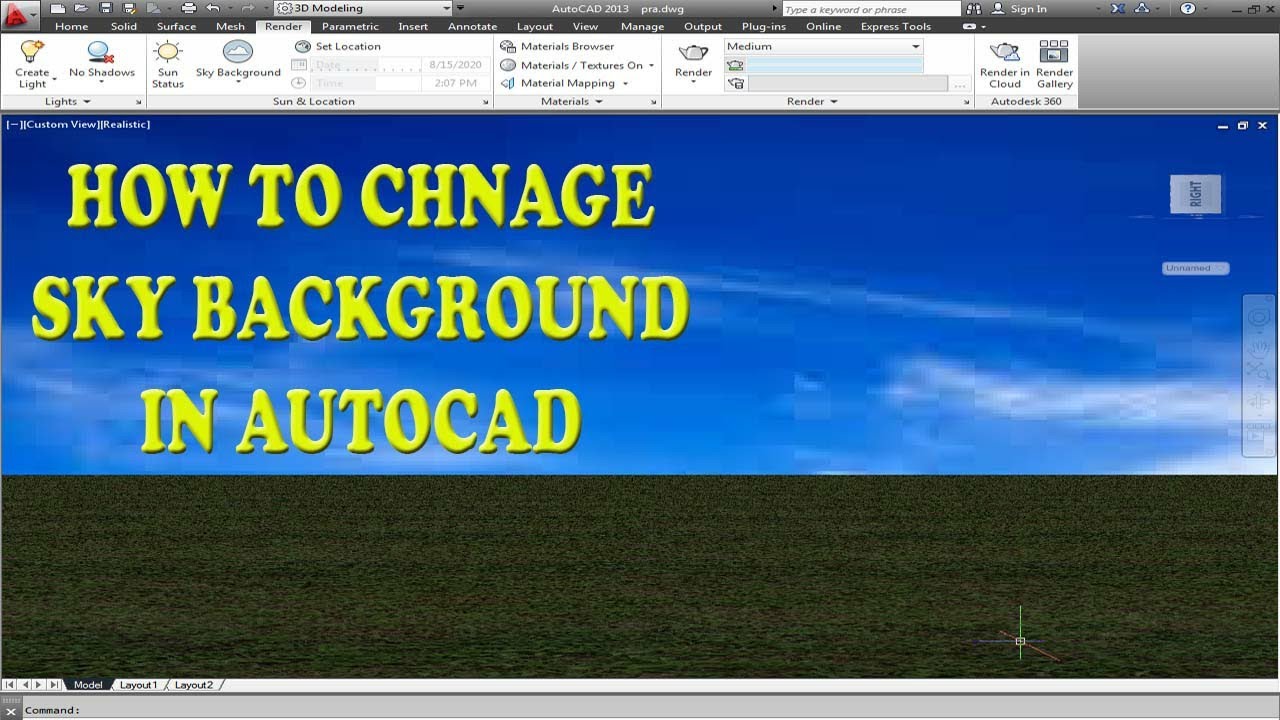
Task: Click the keyword search input field
Action: tap(870, 9)
